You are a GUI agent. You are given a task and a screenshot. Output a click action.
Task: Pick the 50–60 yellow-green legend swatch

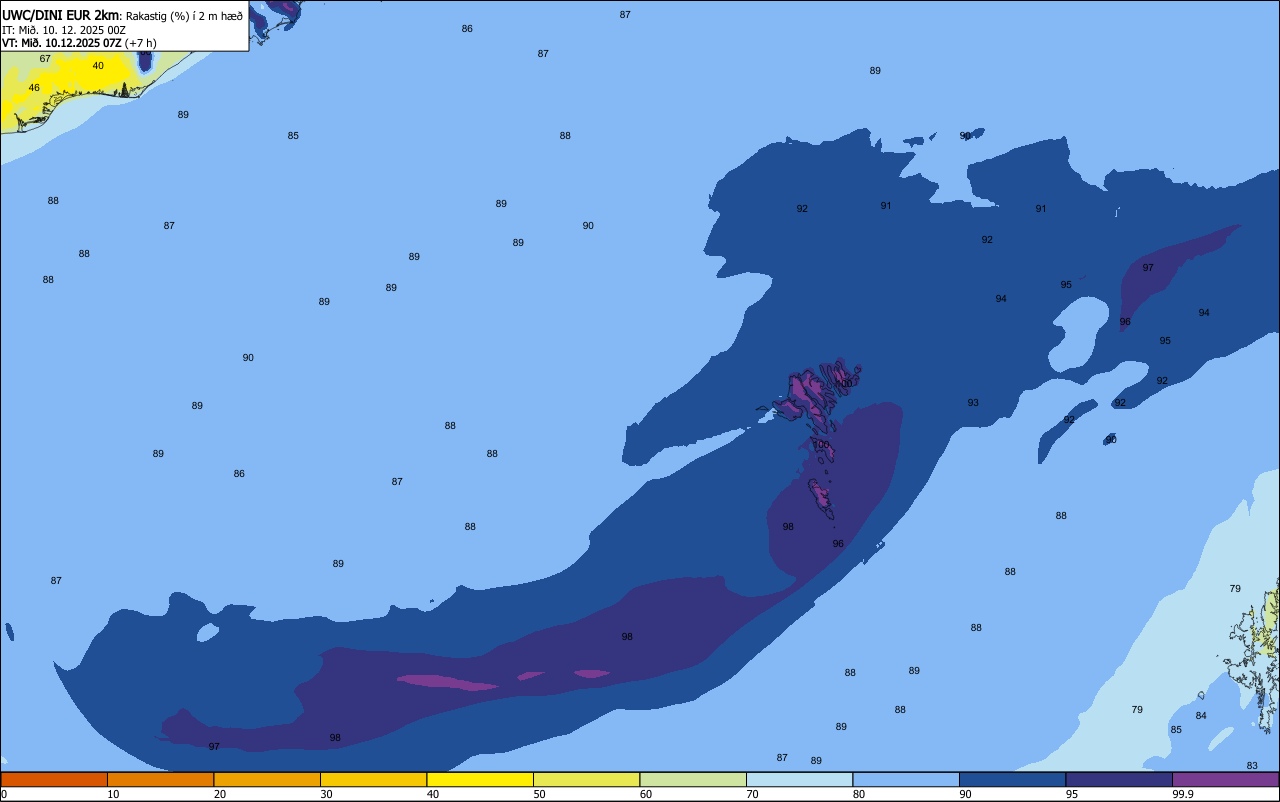(586, 779)
